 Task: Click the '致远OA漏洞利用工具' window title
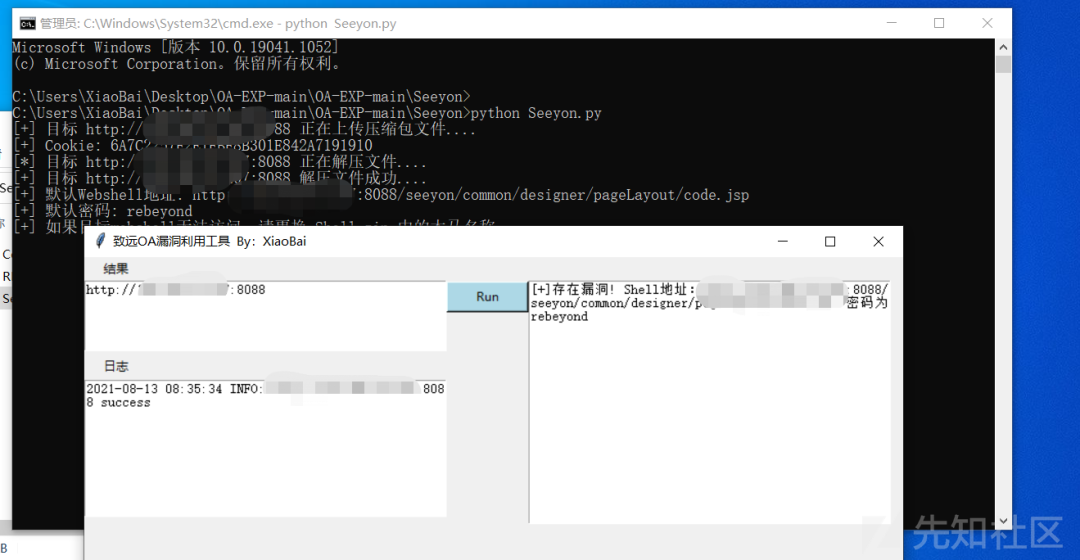click(x=209, y=241)
